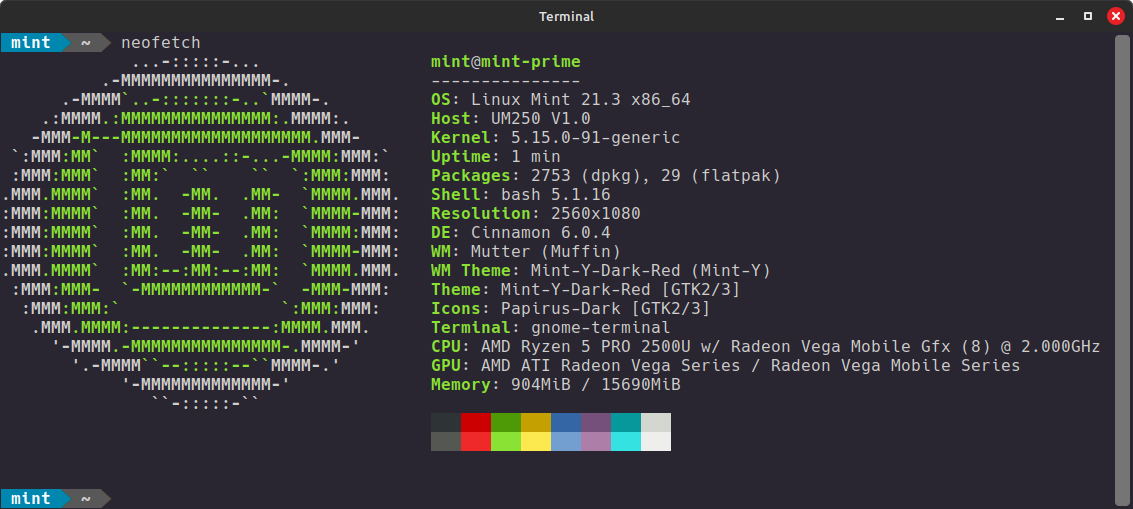The height and width of the screenshot is (509, 1133).
Task: Maximize the Terminal window
Action: coord(1087,16)
